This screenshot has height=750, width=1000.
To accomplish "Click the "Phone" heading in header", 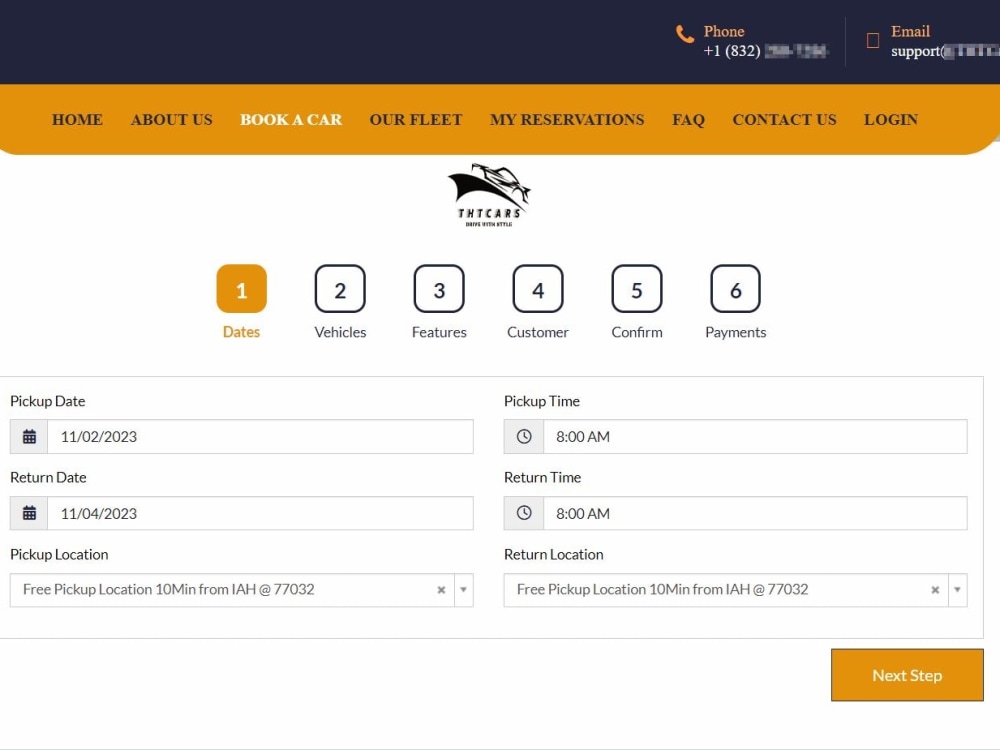I will [x=724, y=31].
